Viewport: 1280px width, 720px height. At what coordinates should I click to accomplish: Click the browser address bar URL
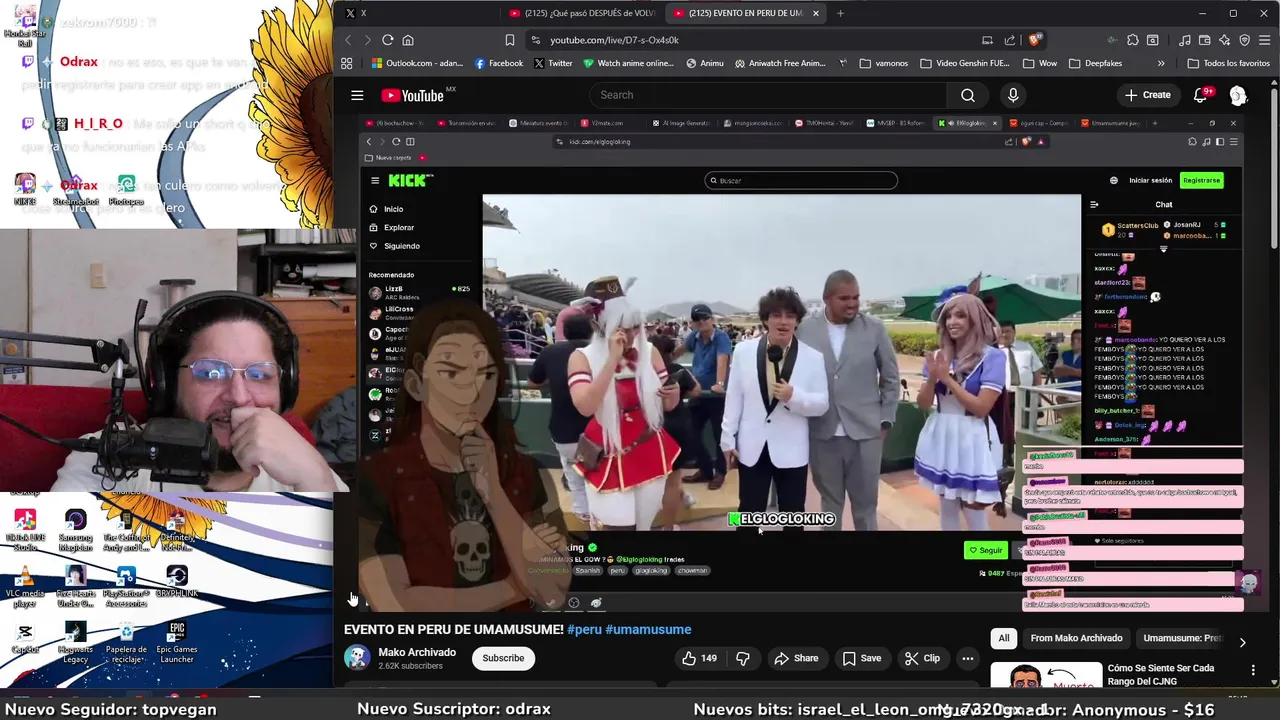point(614,40)
